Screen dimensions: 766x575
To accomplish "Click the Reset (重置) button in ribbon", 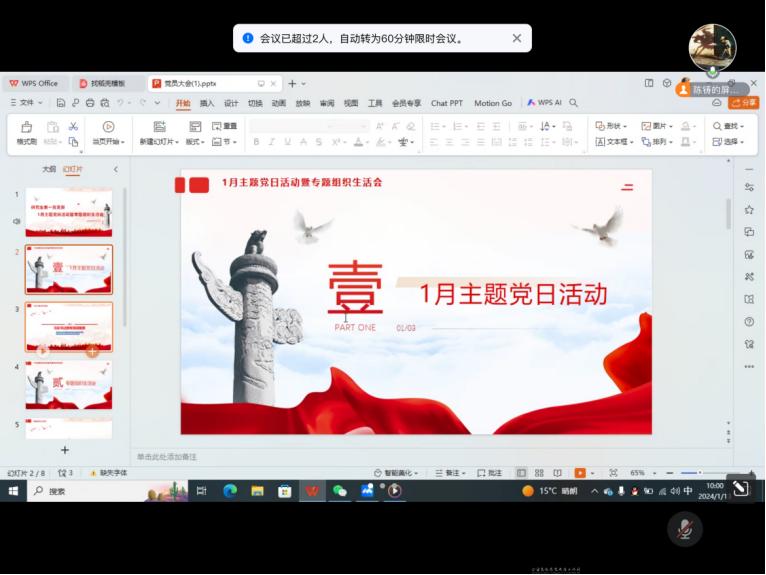I will tap(225, 126).
